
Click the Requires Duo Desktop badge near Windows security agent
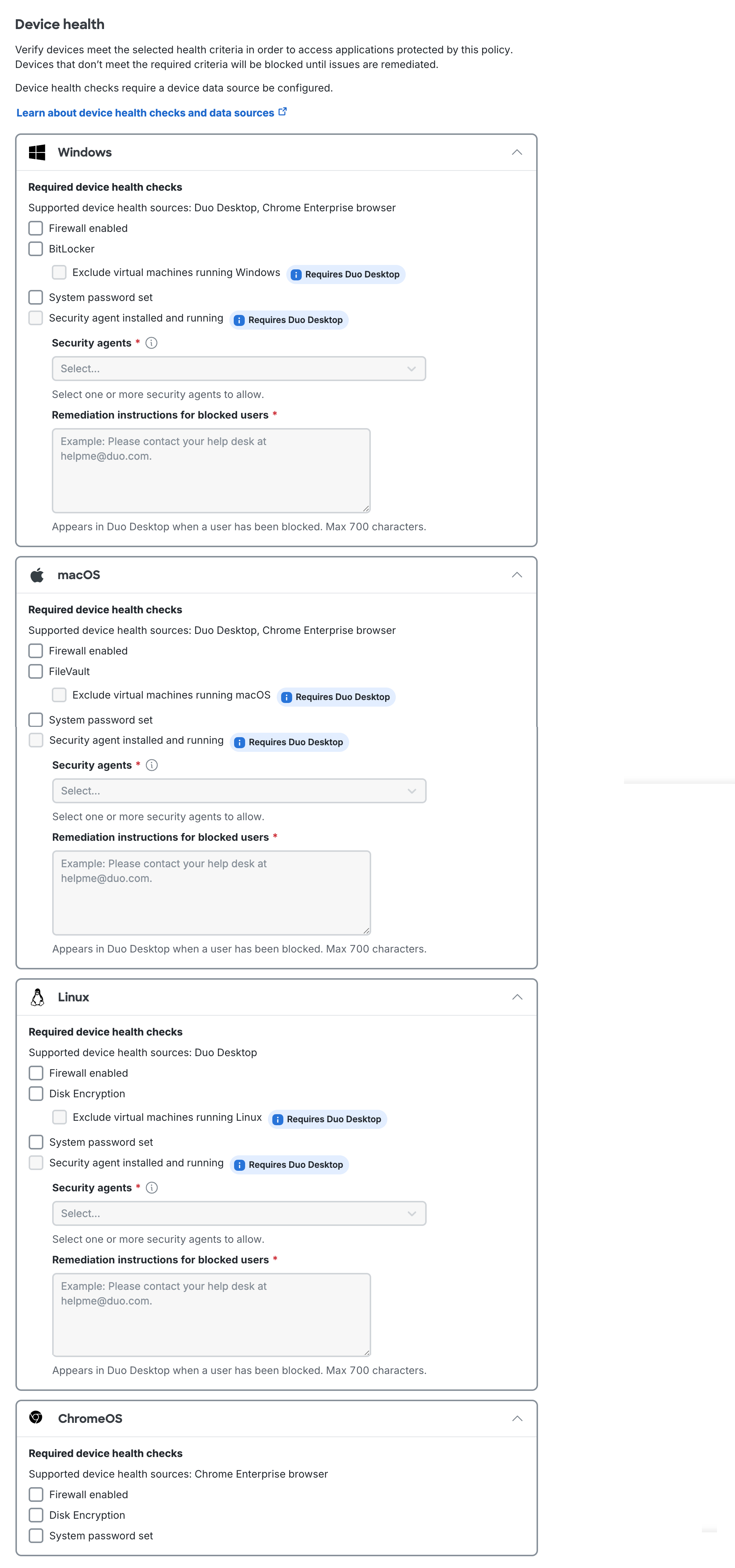point(288,319)
